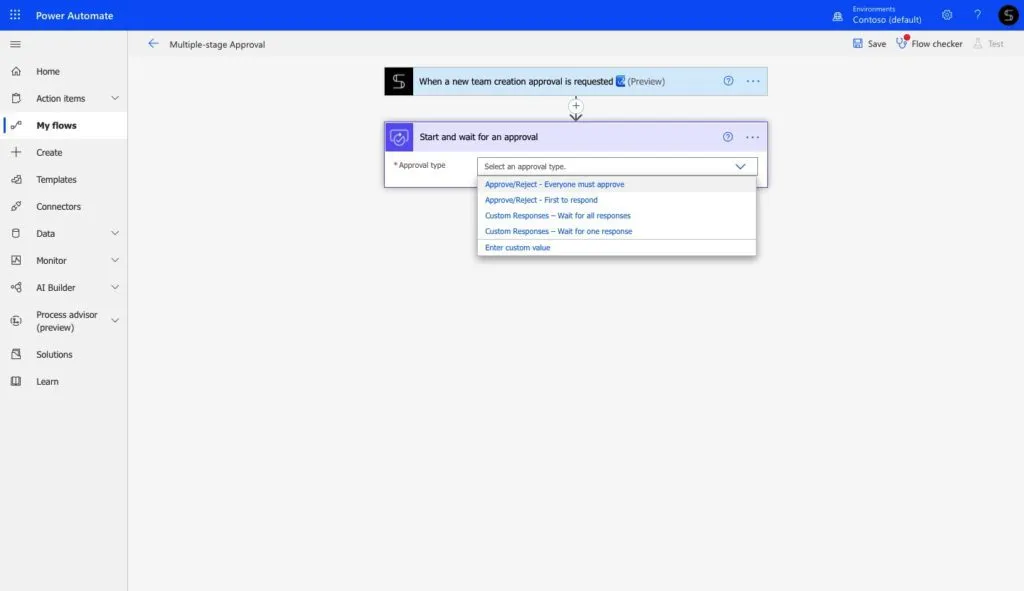Choose Approve/Reject - First to respond
1024x591 pixels.
616,200
